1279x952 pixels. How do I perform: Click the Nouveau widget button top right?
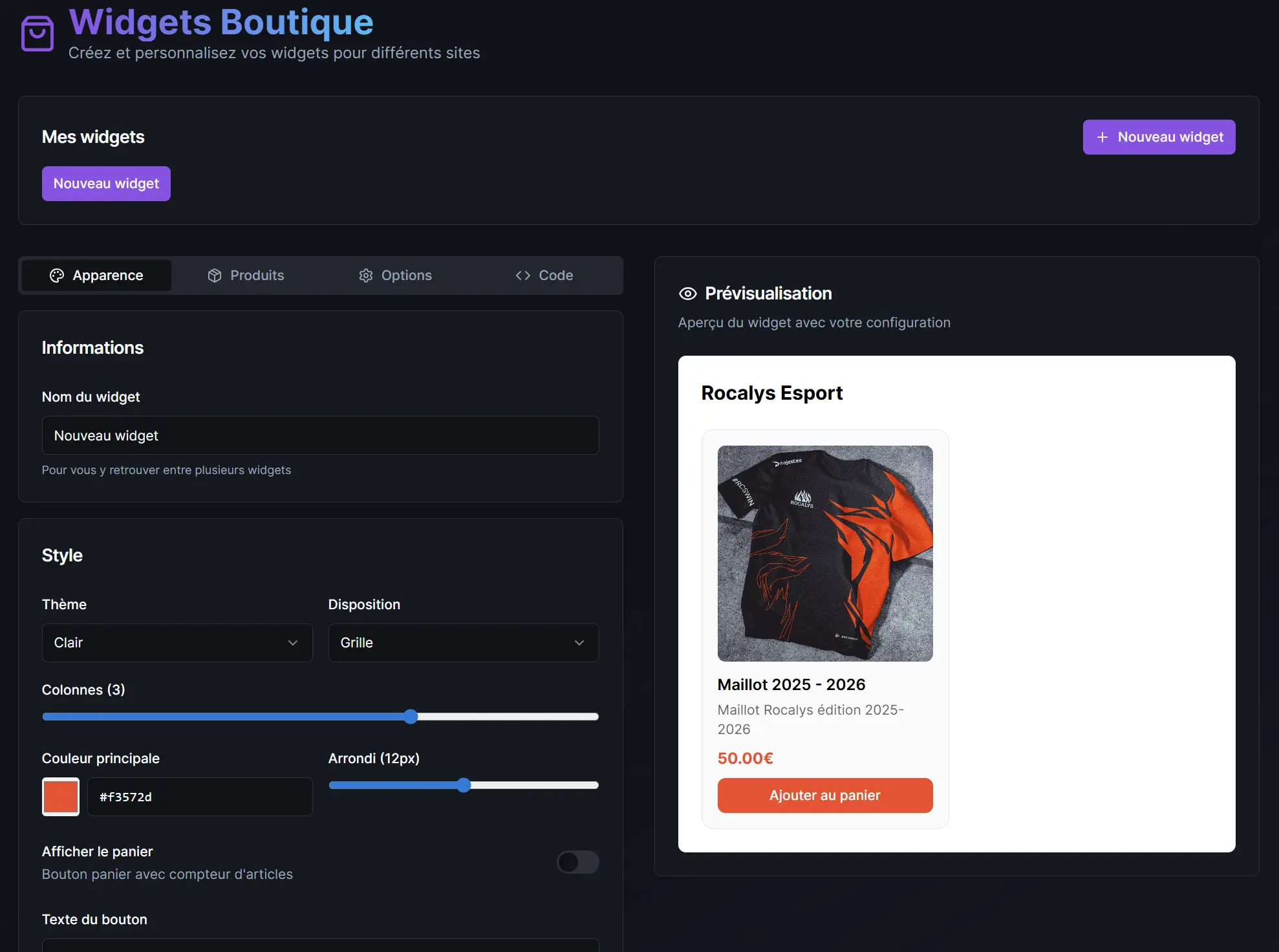[x=1158, y=136]
